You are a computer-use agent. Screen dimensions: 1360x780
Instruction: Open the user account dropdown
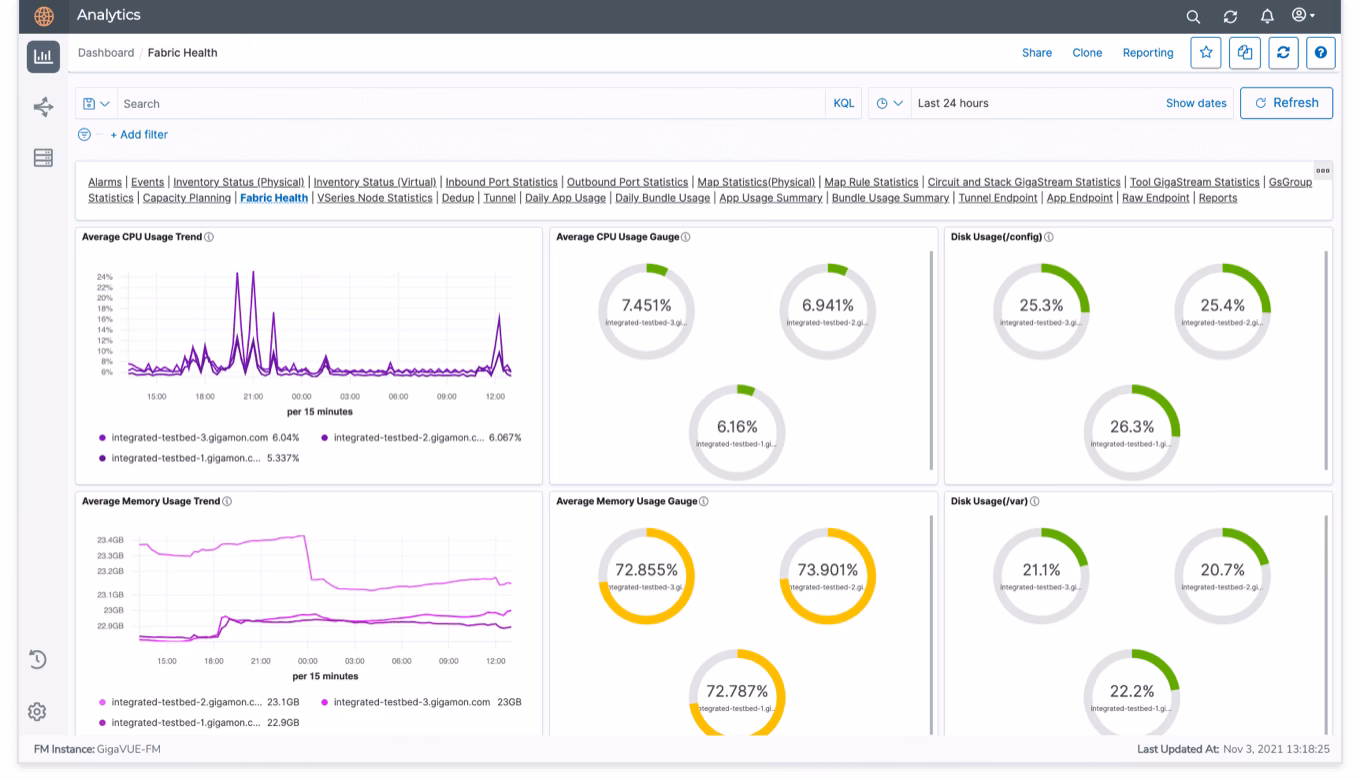click(x=1303, y=16)
